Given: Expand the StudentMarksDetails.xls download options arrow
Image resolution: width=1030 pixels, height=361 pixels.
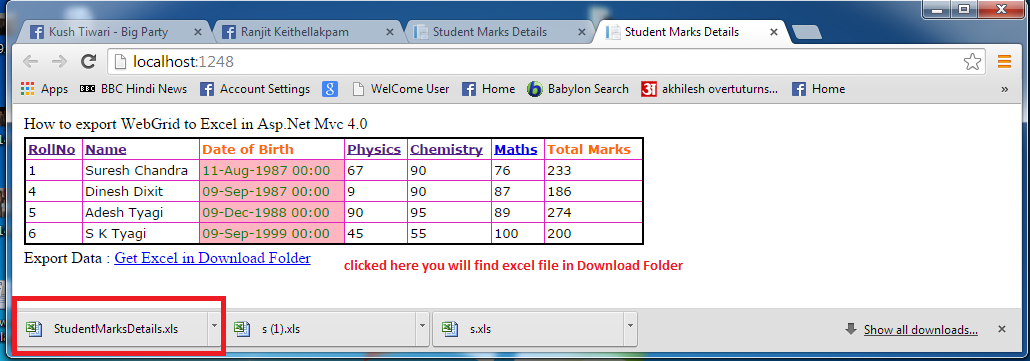Looking at the screenshot, I should pos(213,325).
